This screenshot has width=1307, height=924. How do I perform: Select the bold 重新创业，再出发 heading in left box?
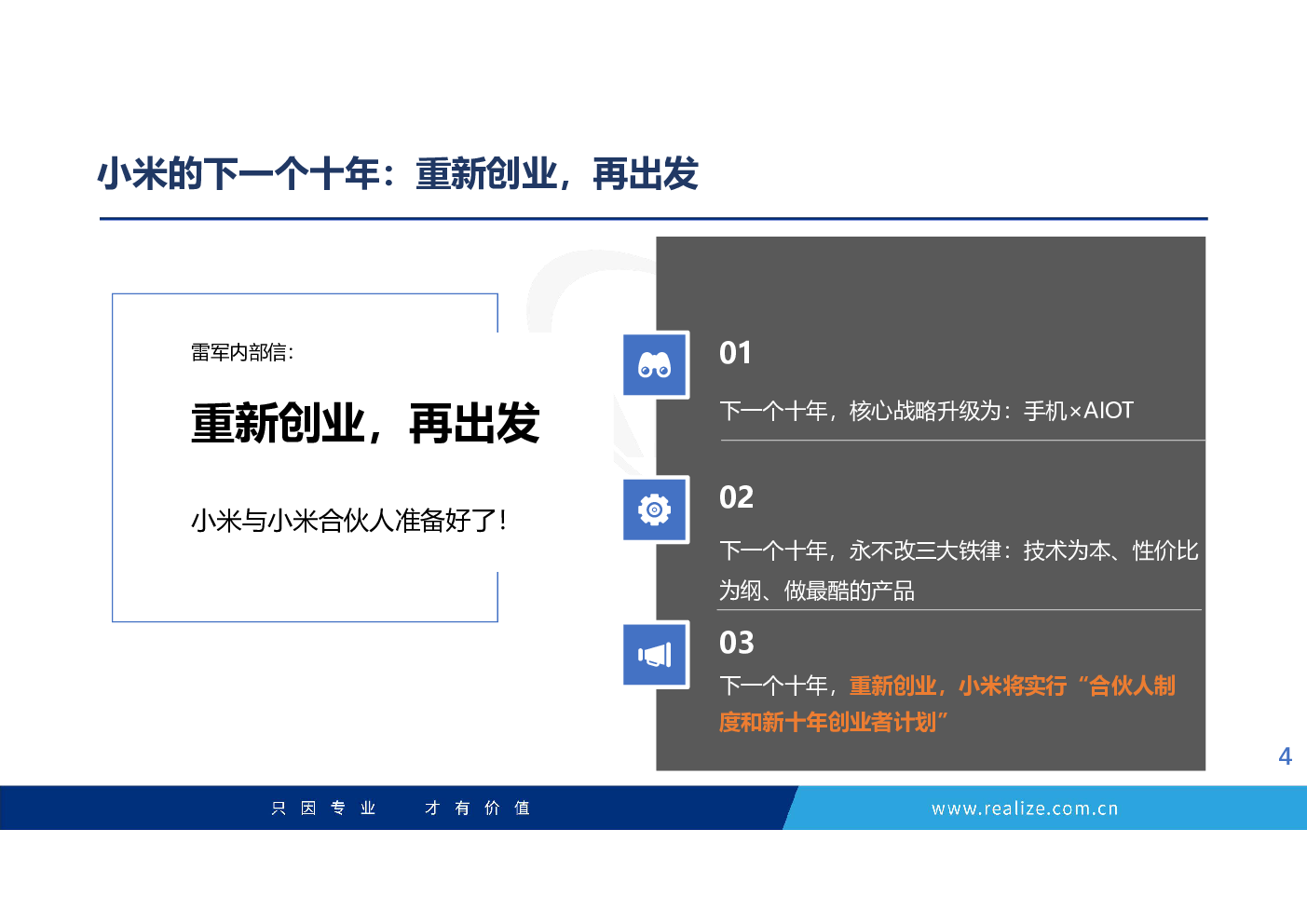[365, 424]
